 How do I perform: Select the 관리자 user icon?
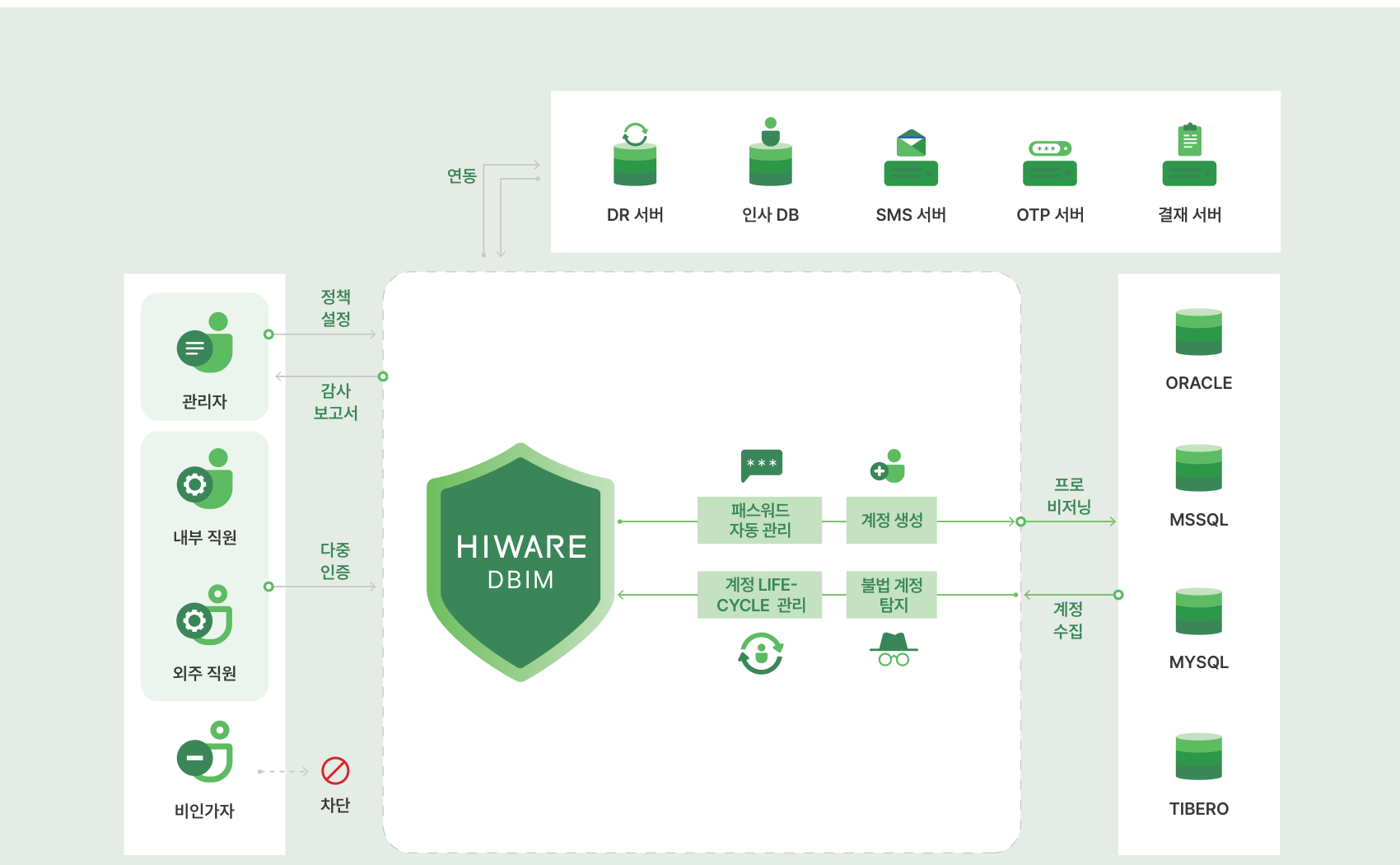coord(205,343)
